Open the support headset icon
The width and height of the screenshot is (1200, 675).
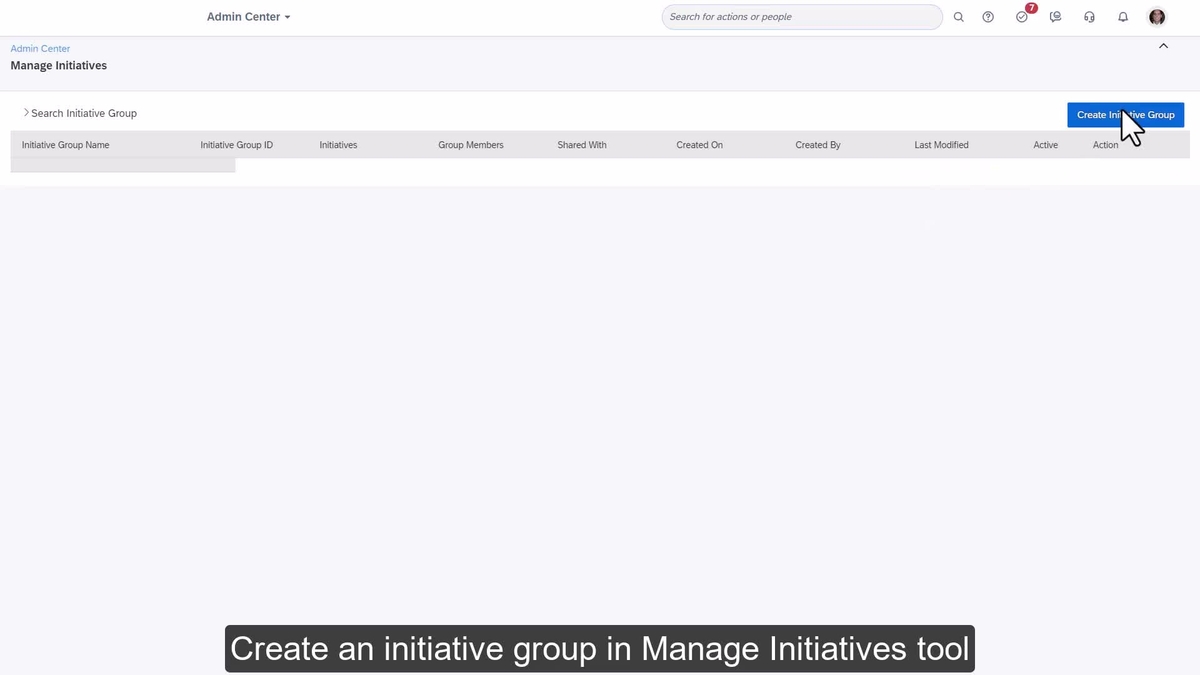[1089, 17]
